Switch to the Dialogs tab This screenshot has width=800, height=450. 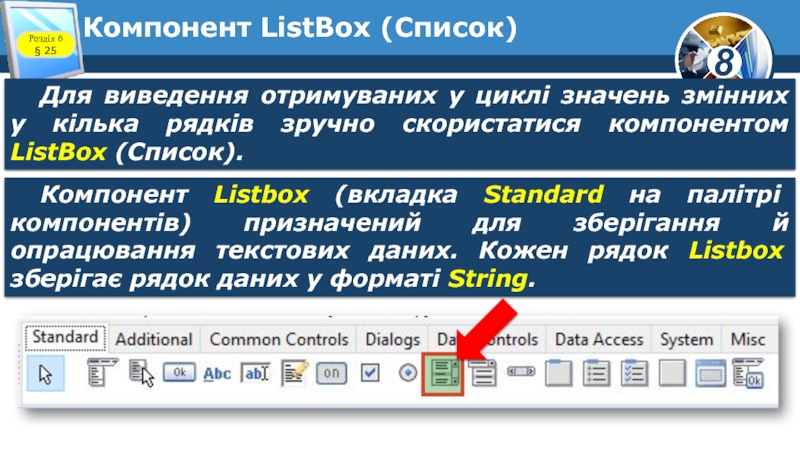pyautogui.click(x=392, y=339)
